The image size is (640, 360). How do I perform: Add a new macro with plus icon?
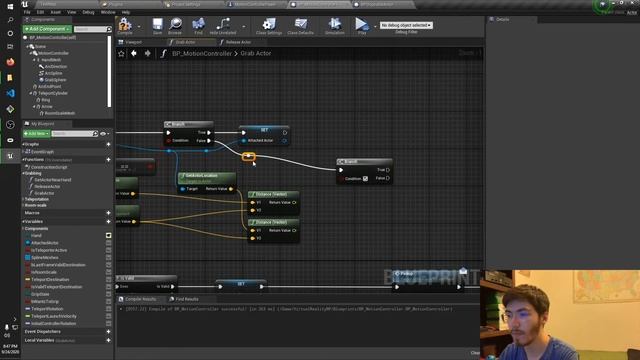click(109, 213)
